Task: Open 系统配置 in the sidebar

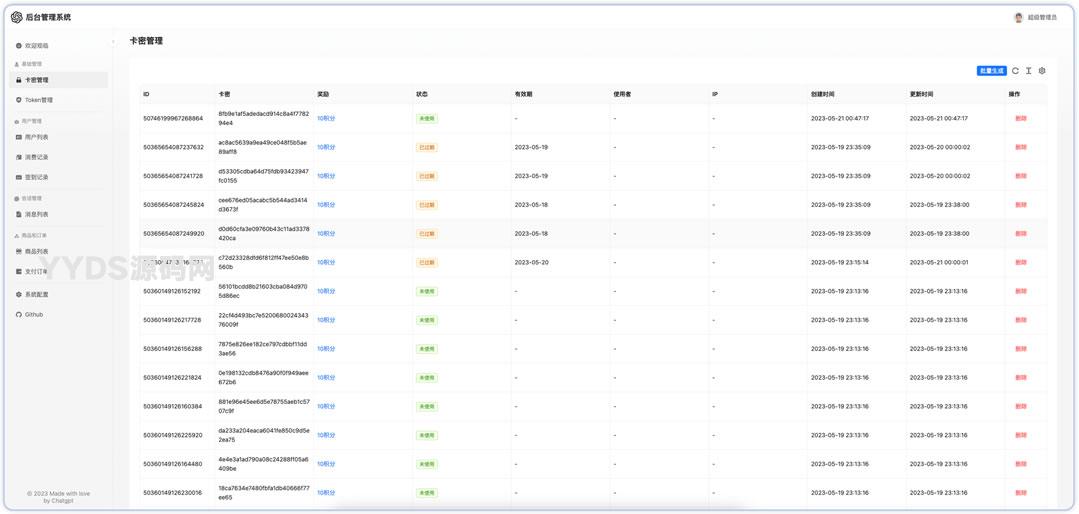Action: pyautogui.click(x=36, y=294)
